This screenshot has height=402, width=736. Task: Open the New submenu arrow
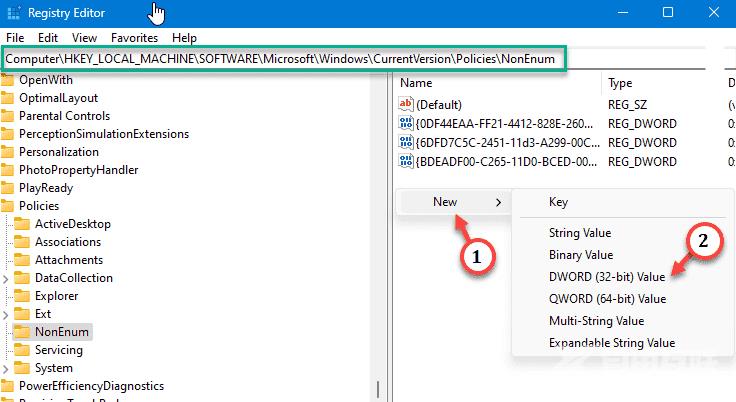pyautogui.click(x=498, y=202)
